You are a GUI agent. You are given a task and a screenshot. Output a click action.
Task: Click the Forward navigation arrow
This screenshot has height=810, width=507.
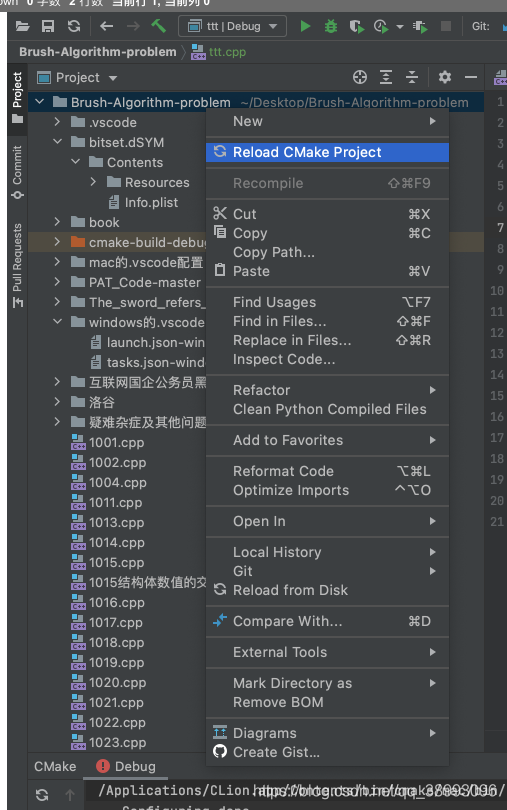pos(133,26)
